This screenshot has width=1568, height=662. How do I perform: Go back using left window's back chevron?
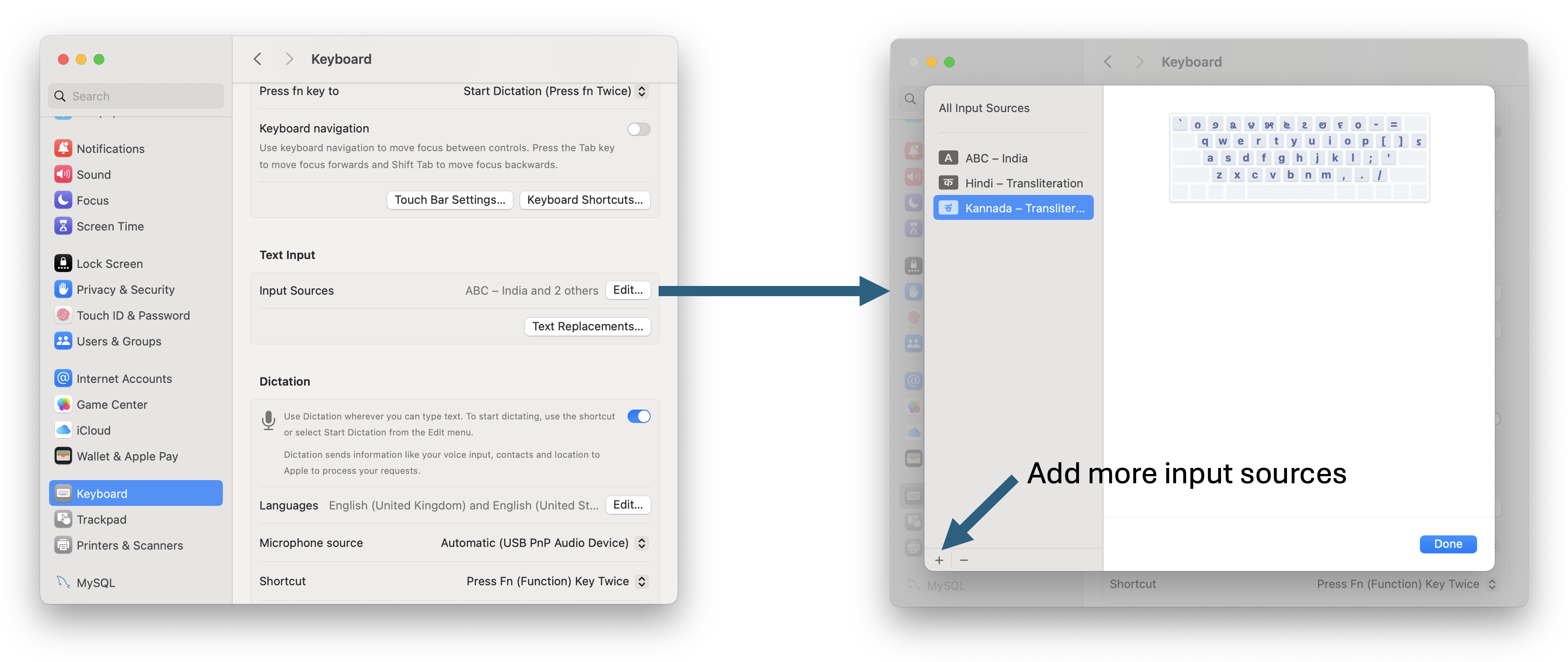[257, 59]
